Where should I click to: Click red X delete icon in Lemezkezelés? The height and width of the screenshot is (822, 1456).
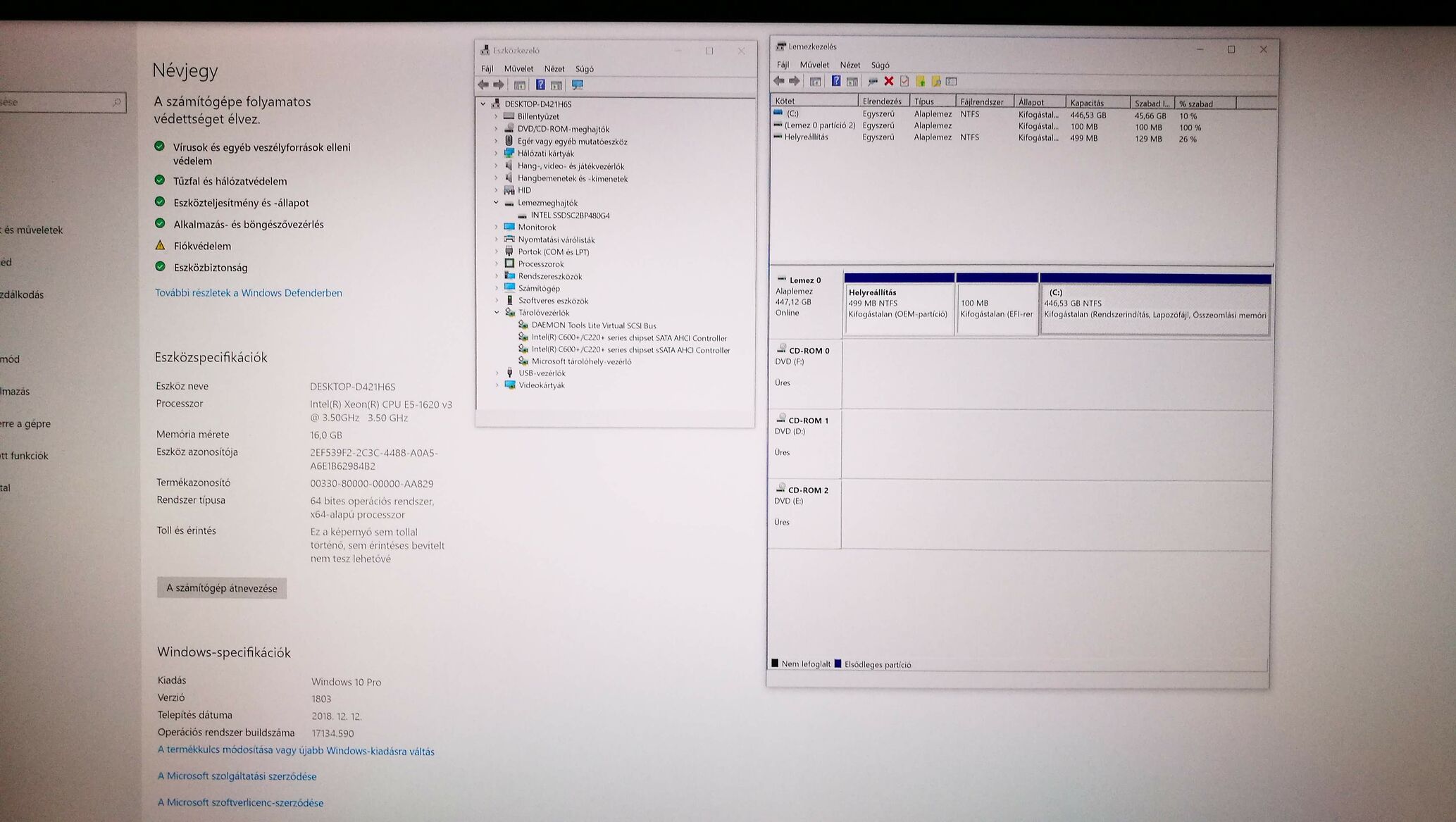tap(889, 81)
